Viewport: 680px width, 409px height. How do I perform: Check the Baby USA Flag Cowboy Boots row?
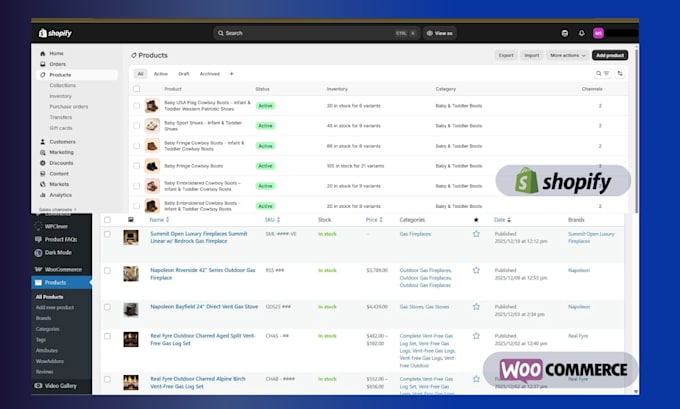137,106
